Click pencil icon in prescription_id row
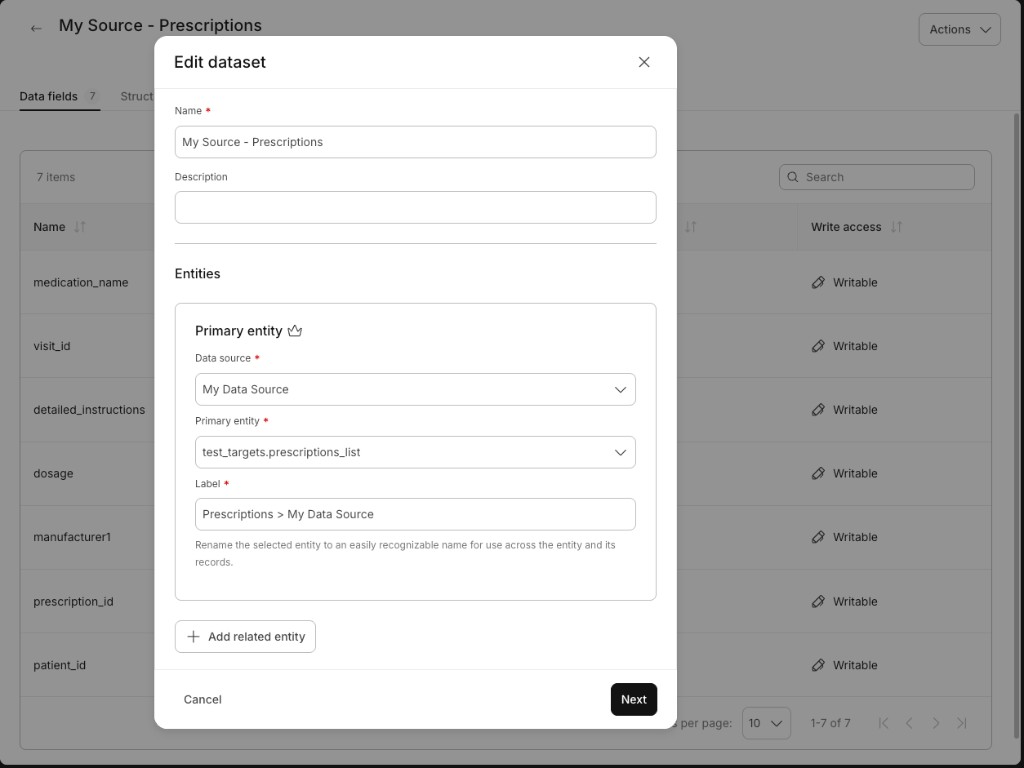This screenshot has width=1024, height=768. point(818,601)
